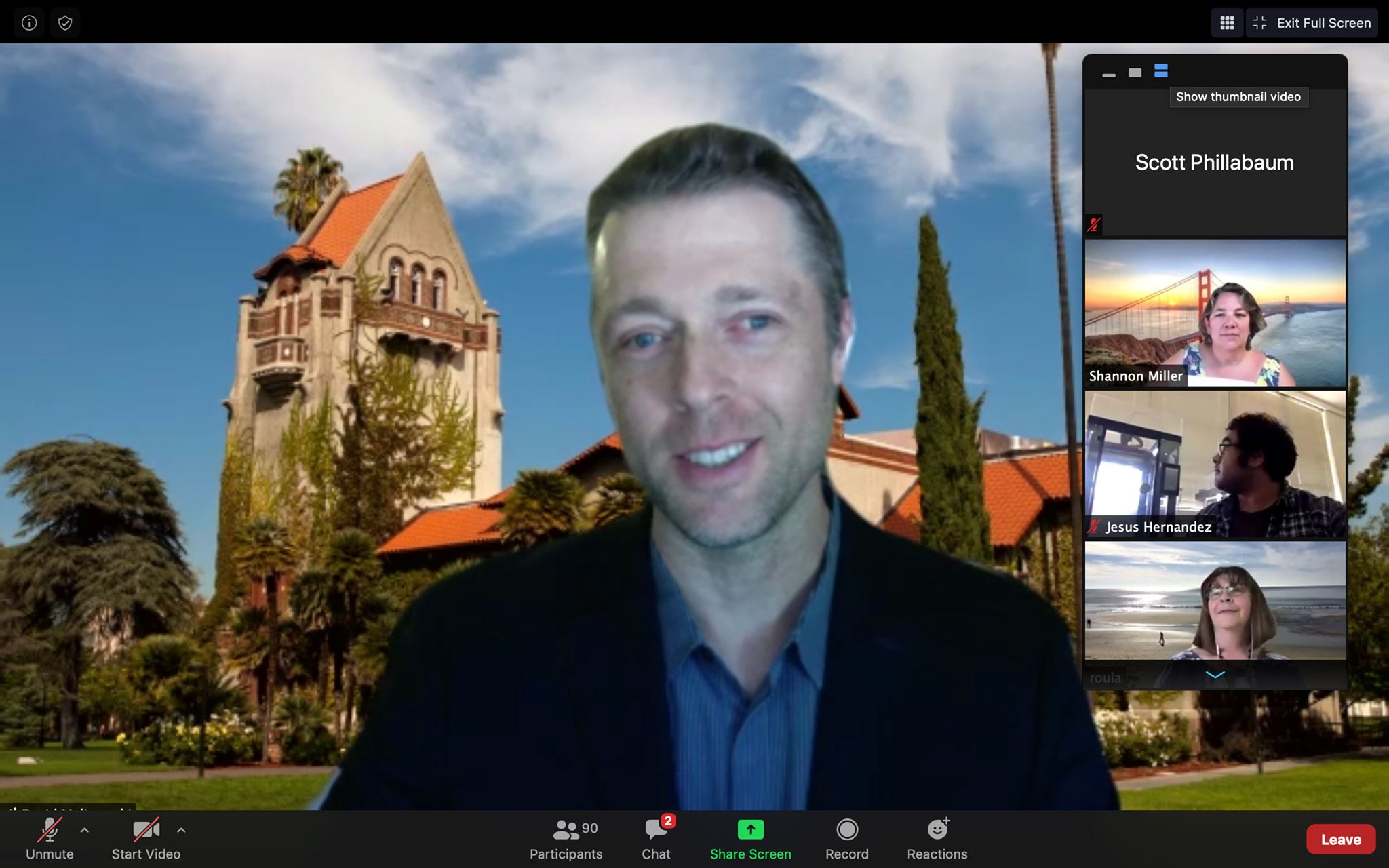Select Shannon Miller's video thumbnail
Image resolution: width=1389 pixels, height=868 pixels.
point(1215,313)
